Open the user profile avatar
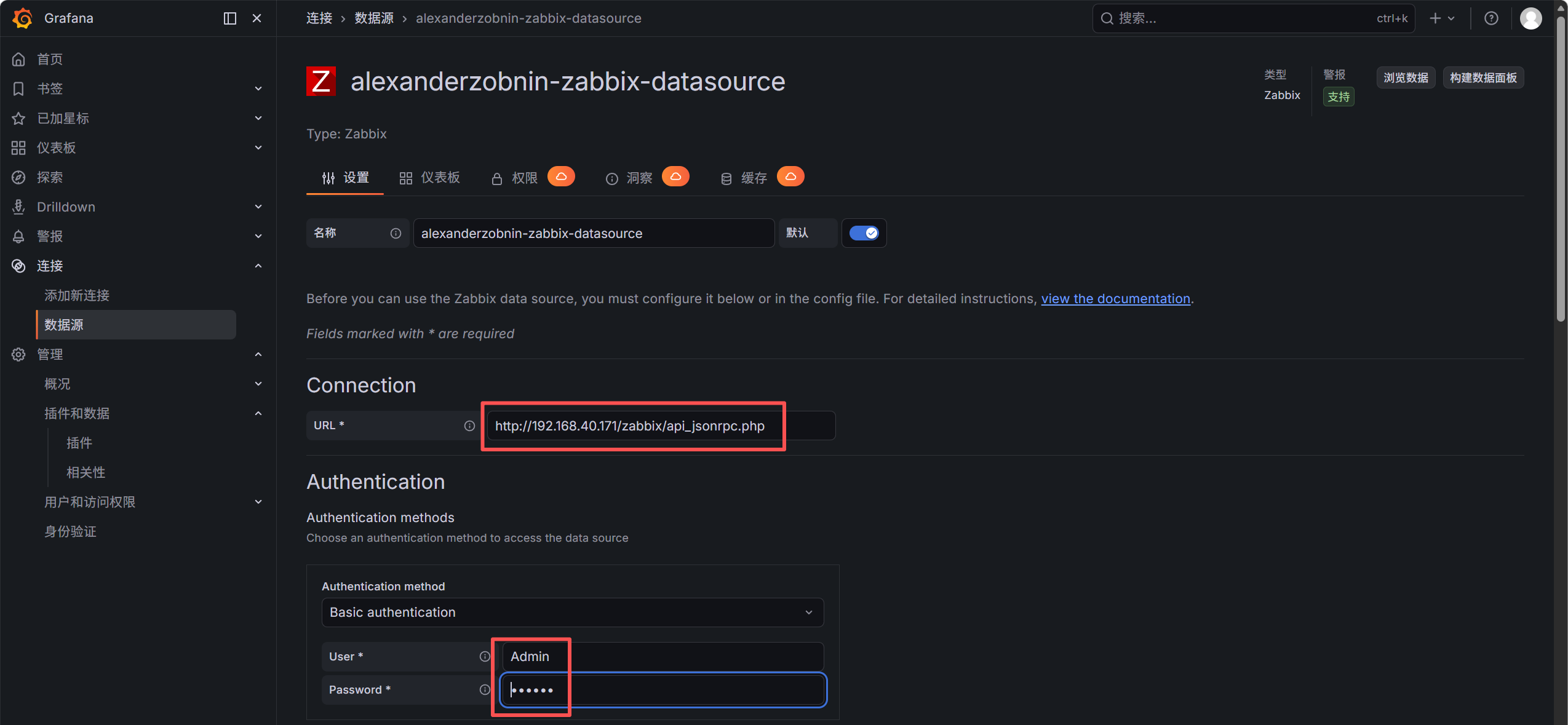Screen dimensions: 1568x725 pyautogui.click(x=1531, y=18)
